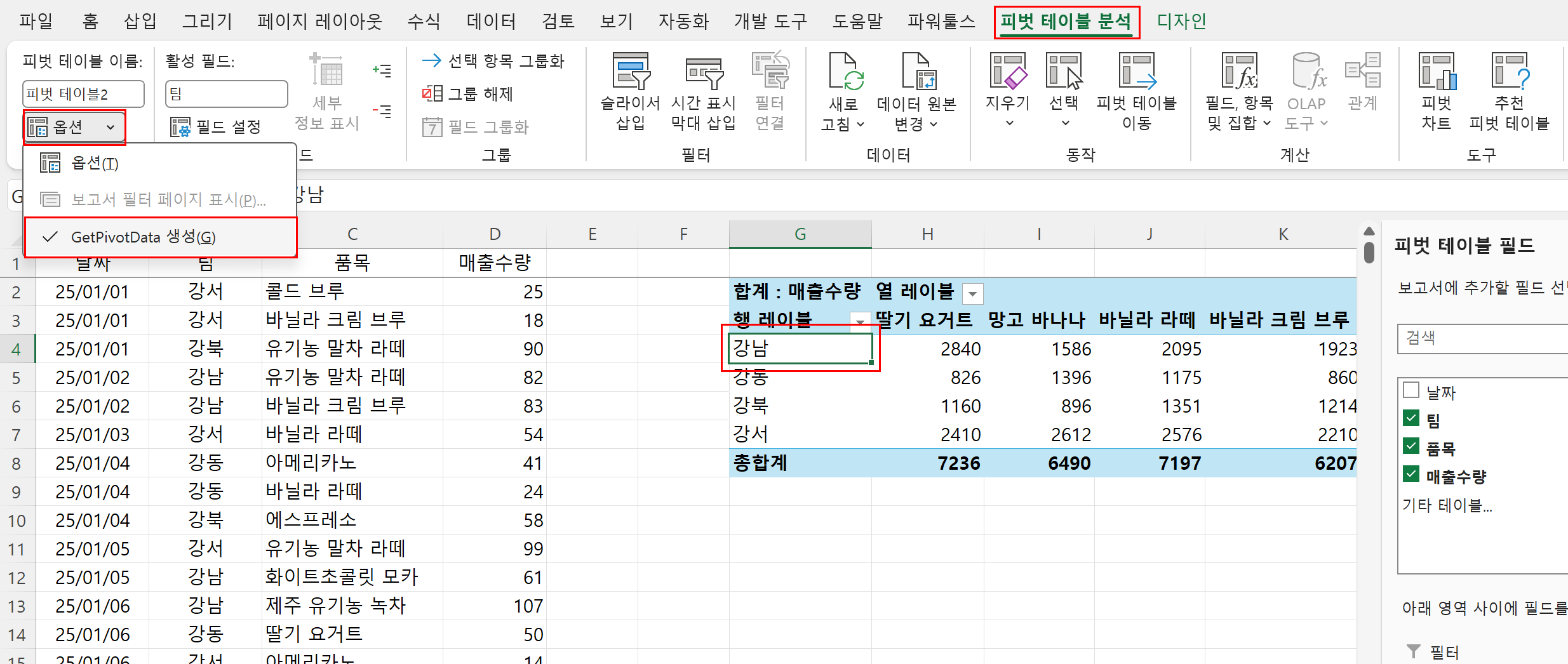The height and width of the screenshot is (664, 1568).
Task: Click cell with 제주 유기농 녹차
Action: coord(352,606)
